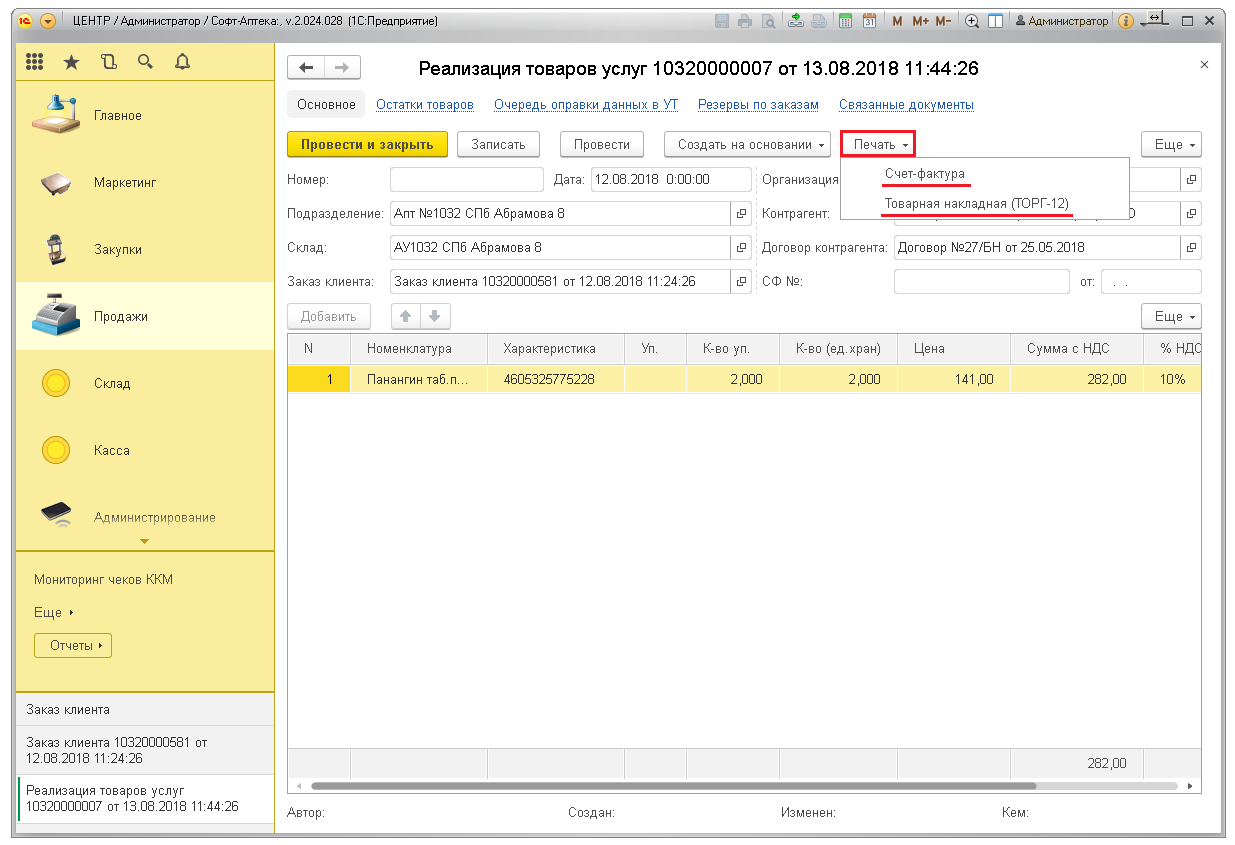Open the calculator in title toolbar
The width and height of the screenshot is (1235, 845).
[x=845, y=21]
